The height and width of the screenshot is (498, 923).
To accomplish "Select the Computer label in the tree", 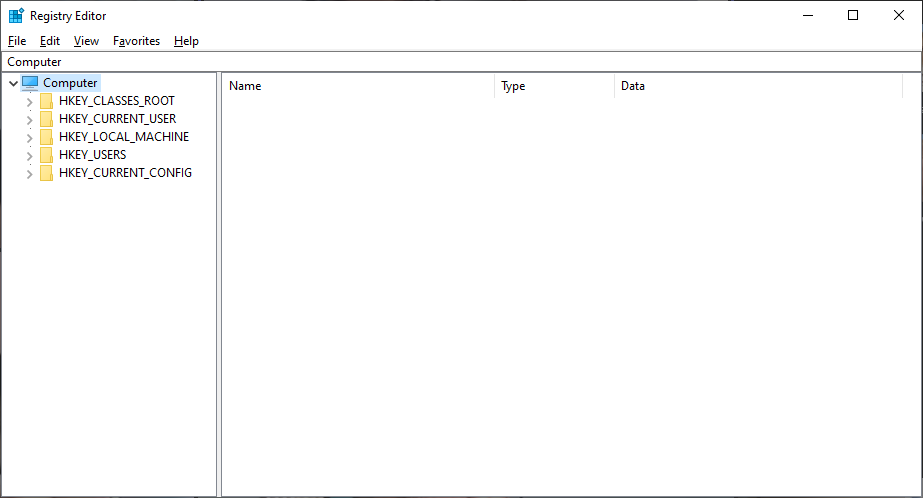I will [x=70, y=83].
